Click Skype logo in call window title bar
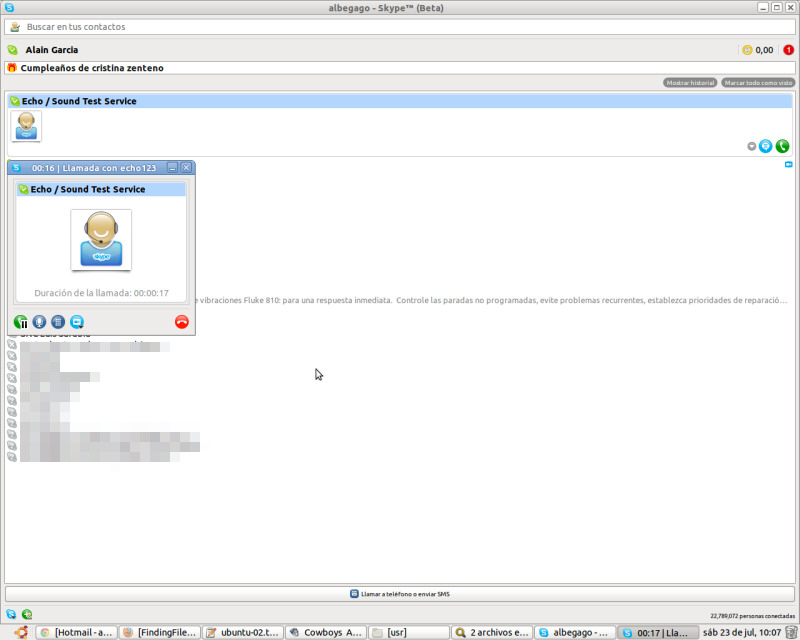Viewport: 800px width, 640px height. [16, 167]
